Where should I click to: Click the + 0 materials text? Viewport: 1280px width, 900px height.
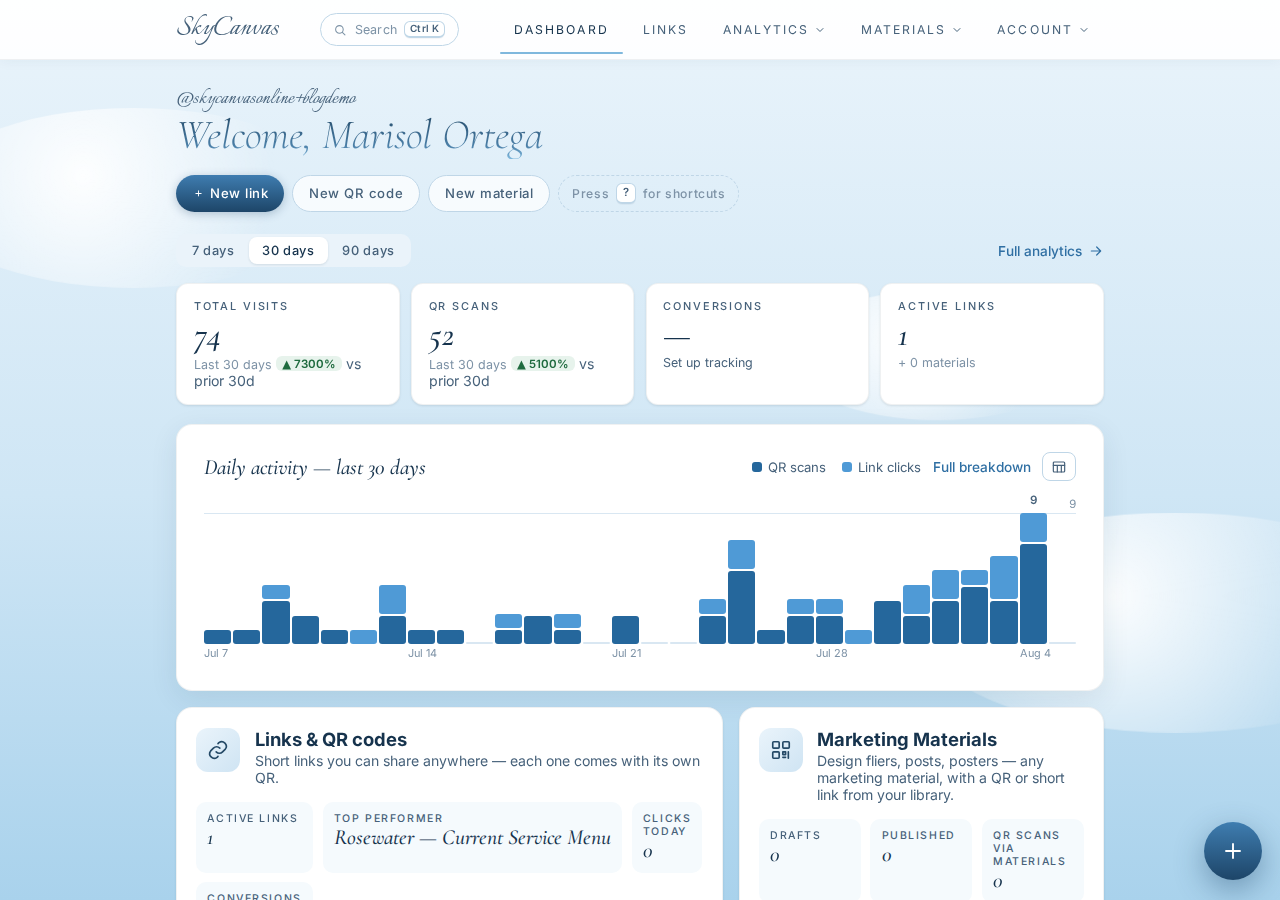(936, 363)
